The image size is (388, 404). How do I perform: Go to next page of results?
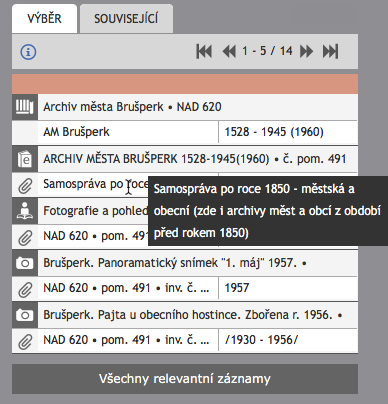306,52
